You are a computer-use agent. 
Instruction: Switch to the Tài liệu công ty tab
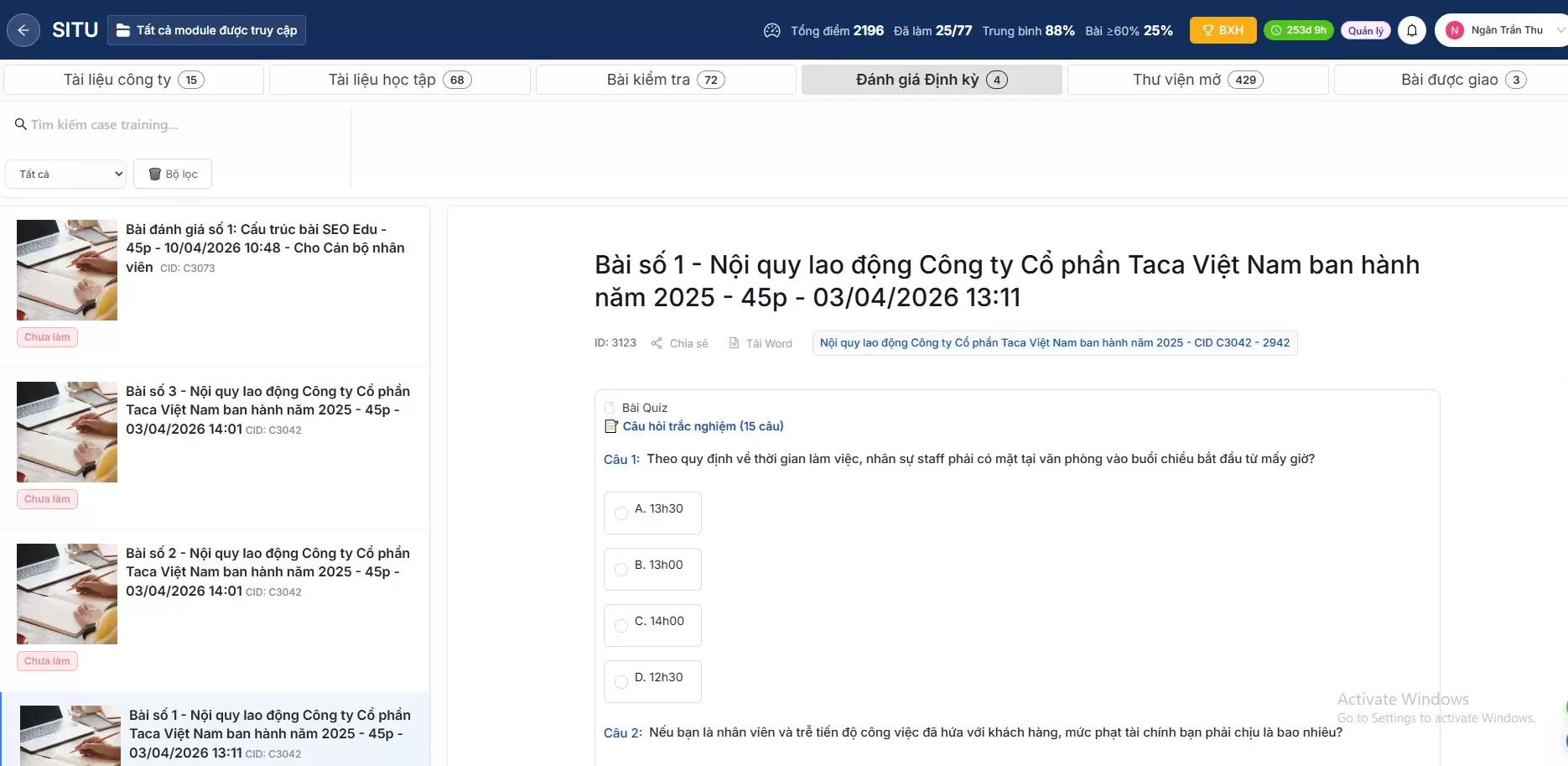[134, 80]
